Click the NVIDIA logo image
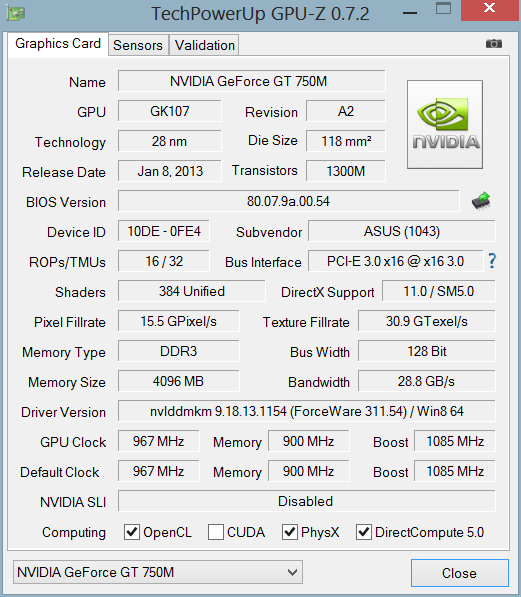521x597 pixels. click(x=445, y=124)
